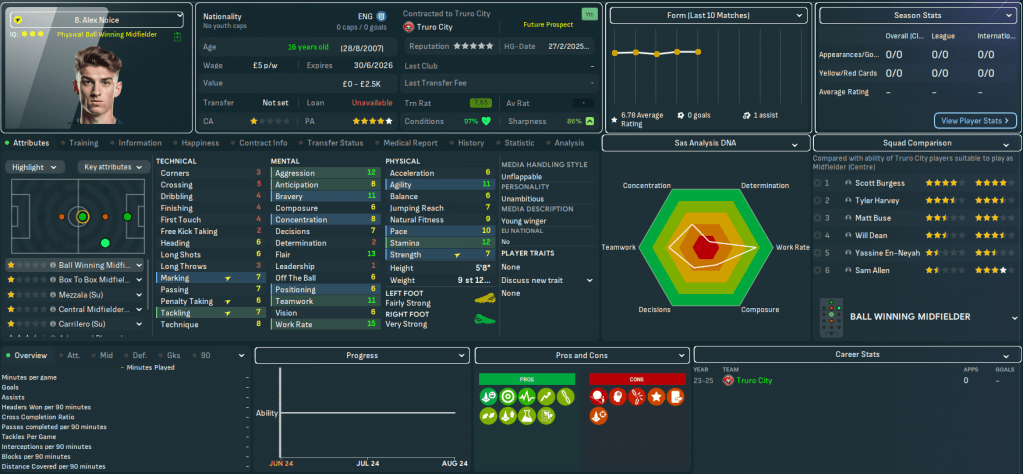Click the View Player Stats button

(x=975, y=121)
